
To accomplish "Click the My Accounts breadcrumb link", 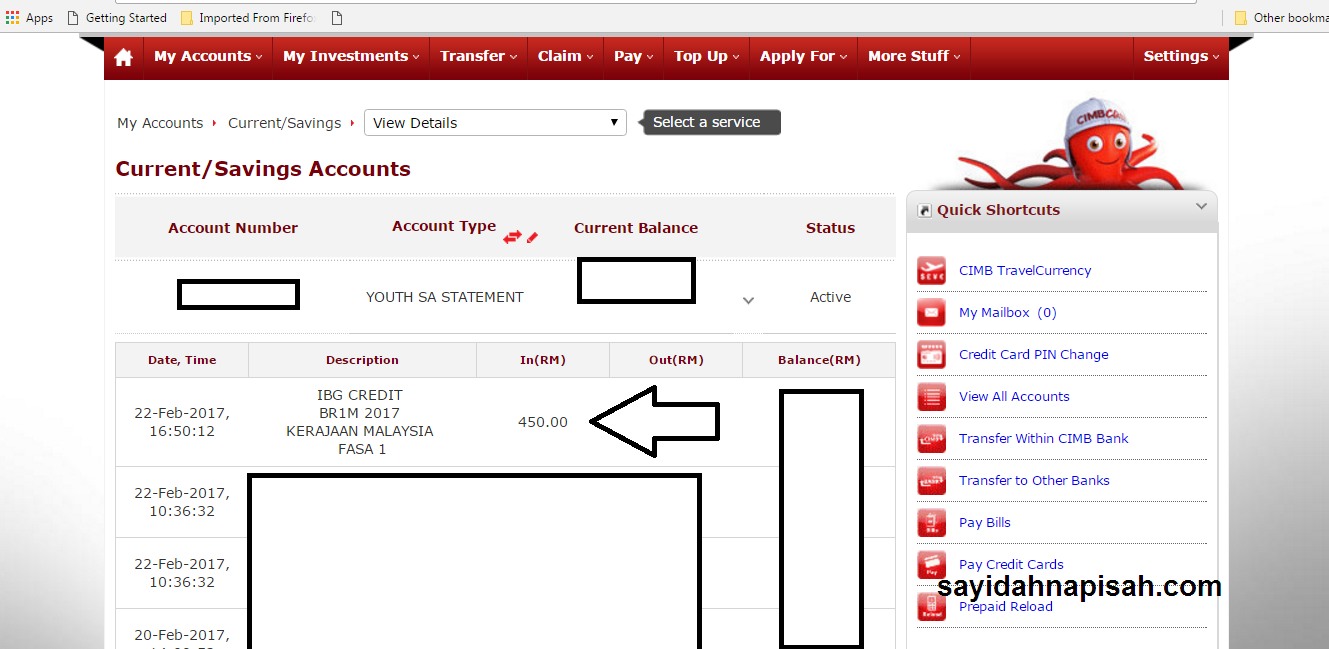I will tap(160, 123).
